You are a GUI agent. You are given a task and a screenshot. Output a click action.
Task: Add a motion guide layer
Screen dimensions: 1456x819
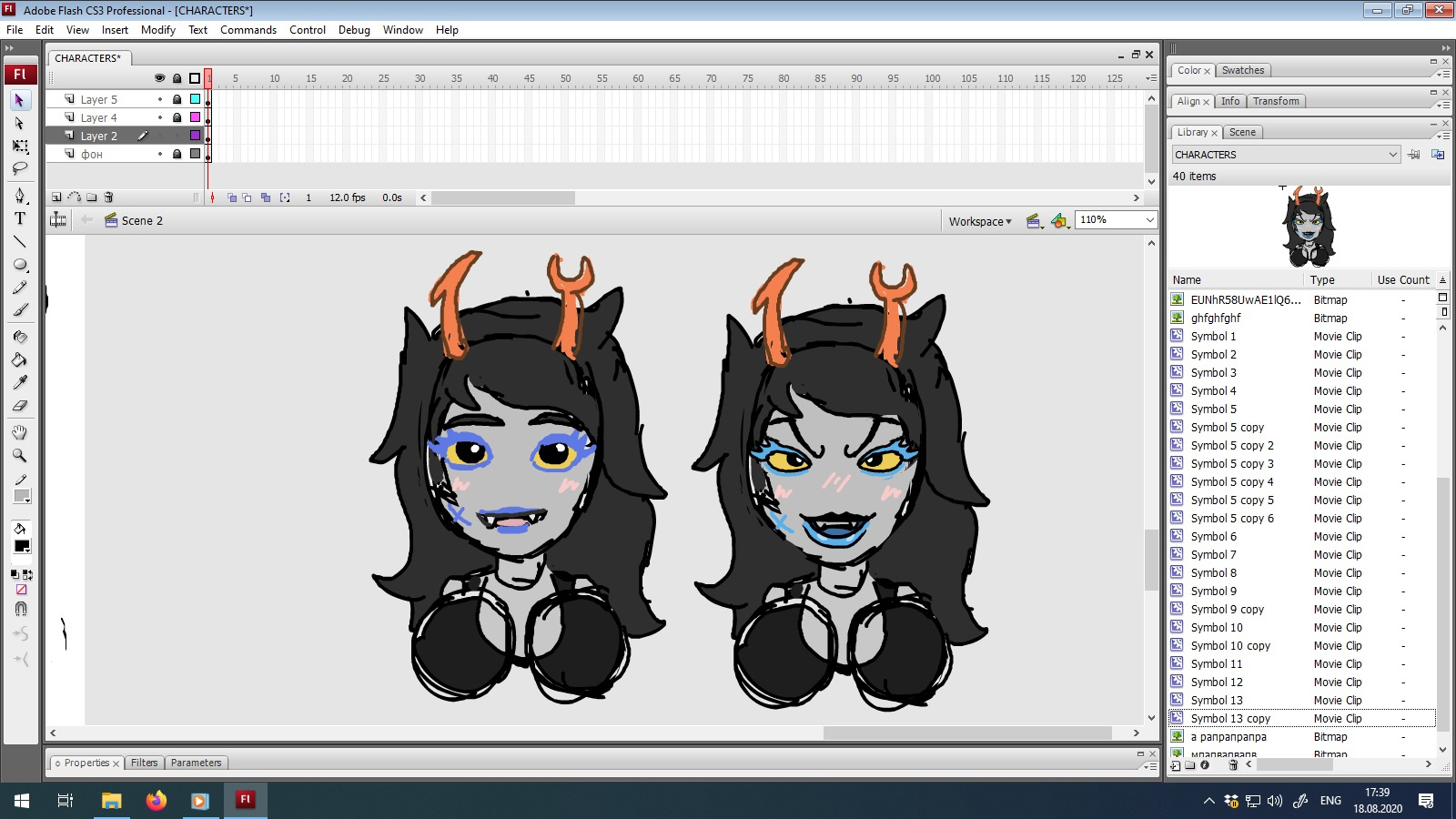pos(75,197)
